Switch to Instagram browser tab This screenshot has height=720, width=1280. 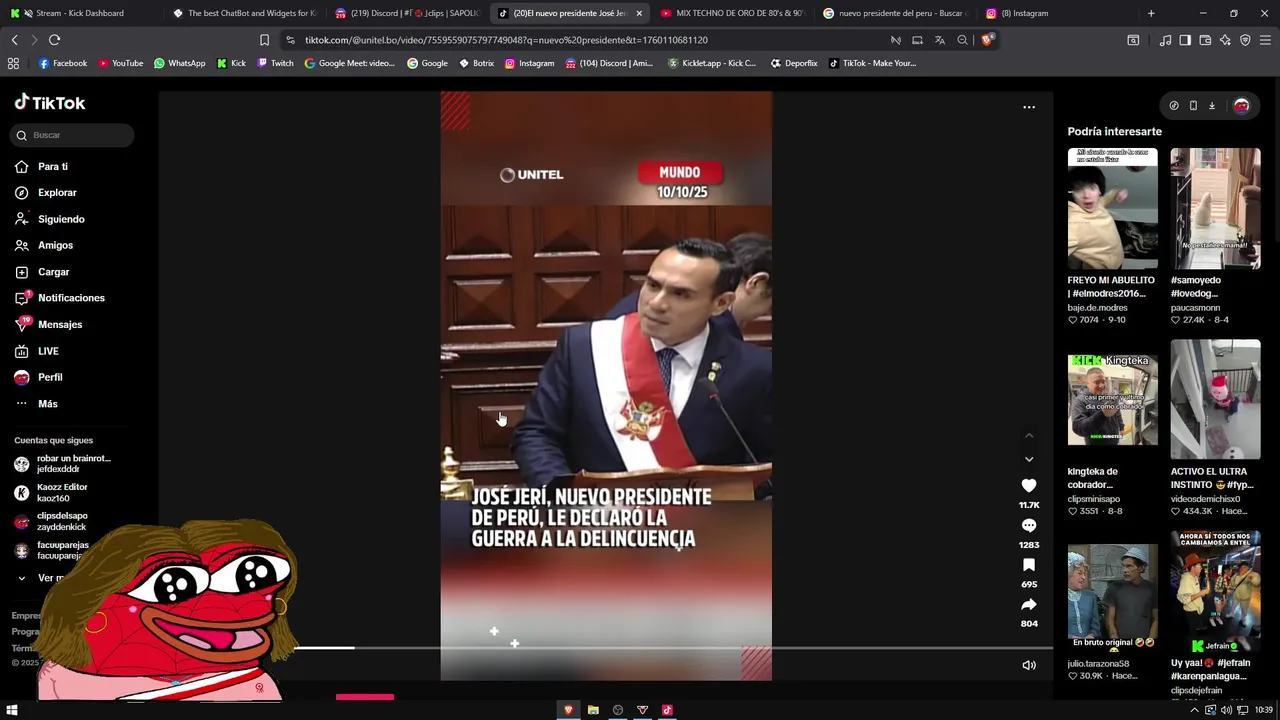tap(1058, 13)
